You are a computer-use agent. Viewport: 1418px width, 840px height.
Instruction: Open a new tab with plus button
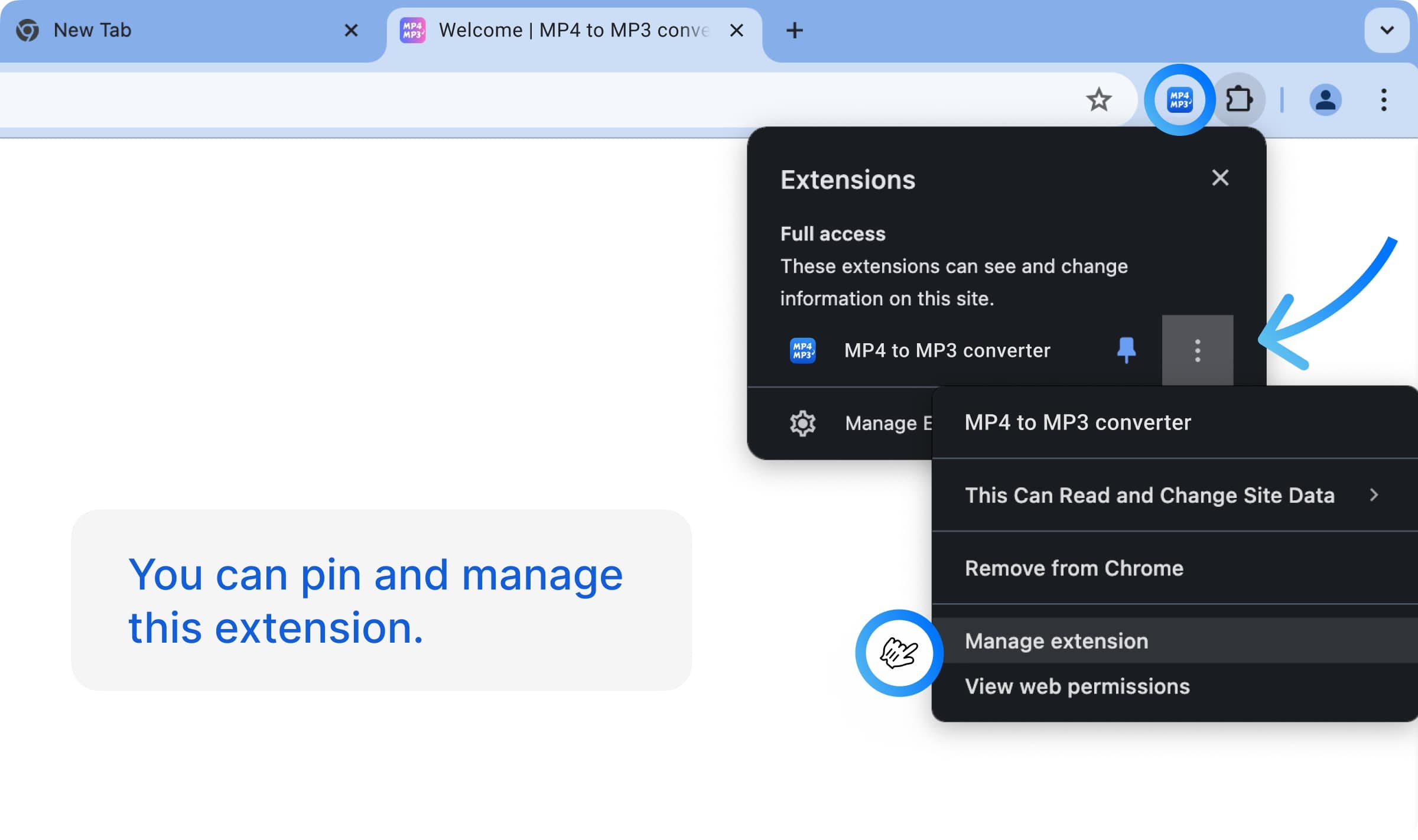click(795, 30)
